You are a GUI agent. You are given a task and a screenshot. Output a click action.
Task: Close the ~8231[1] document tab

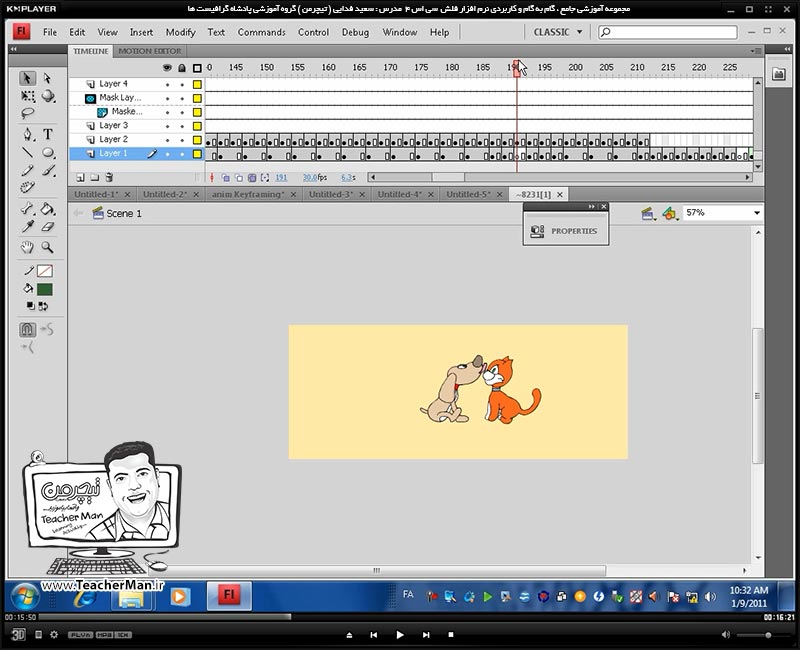(x=560, y=194)
